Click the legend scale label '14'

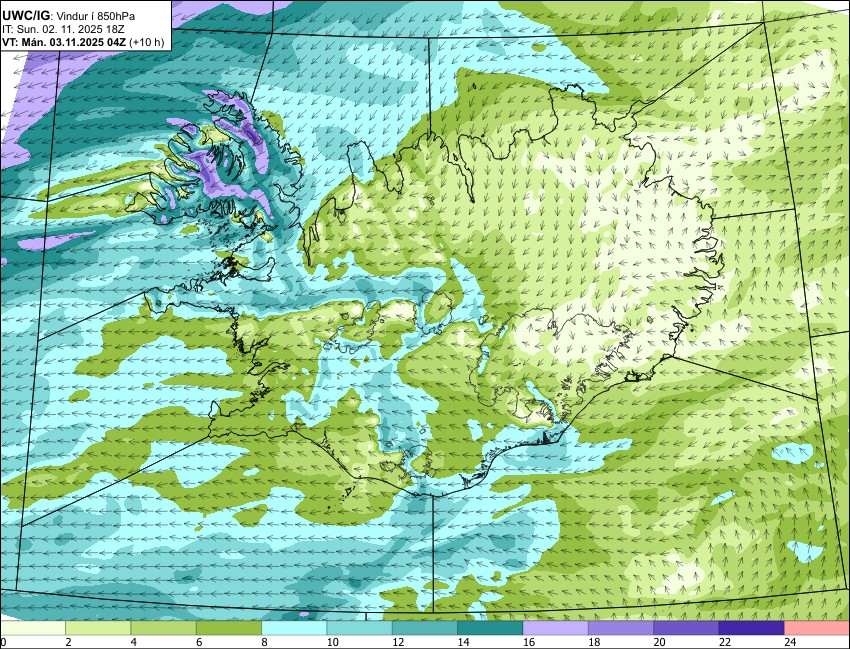coord(463,642)
